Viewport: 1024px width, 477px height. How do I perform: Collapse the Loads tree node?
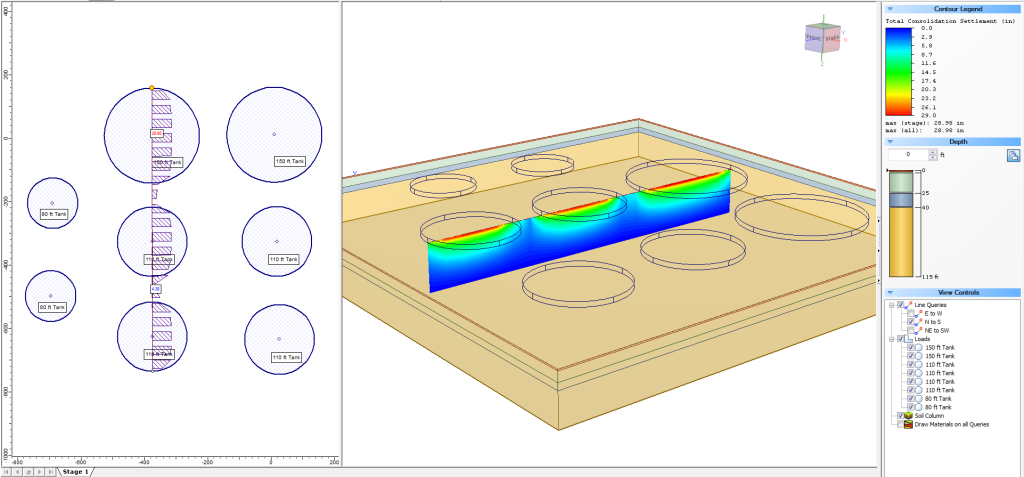(x=892, y=339)
